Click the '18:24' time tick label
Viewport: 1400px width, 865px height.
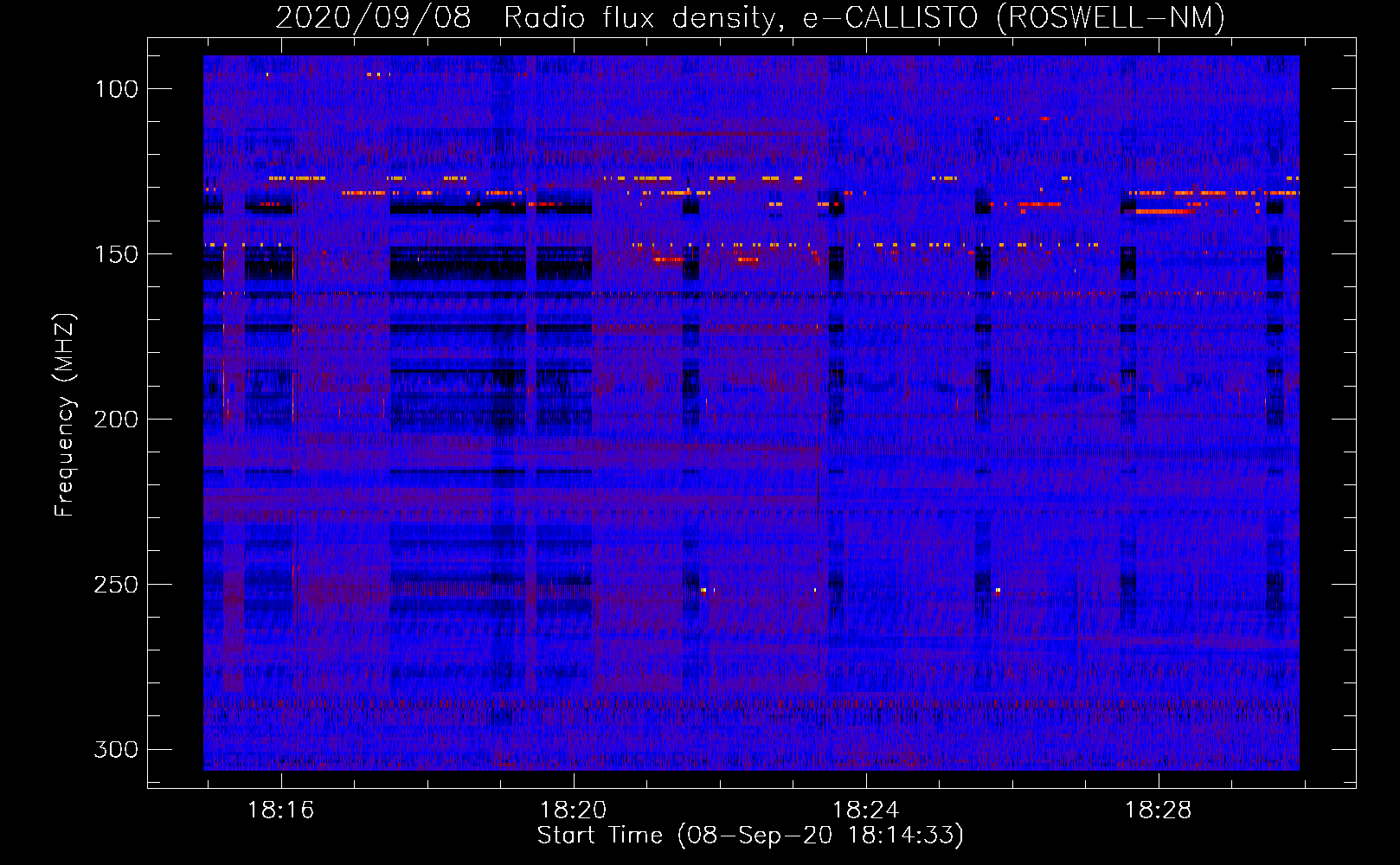866,811
